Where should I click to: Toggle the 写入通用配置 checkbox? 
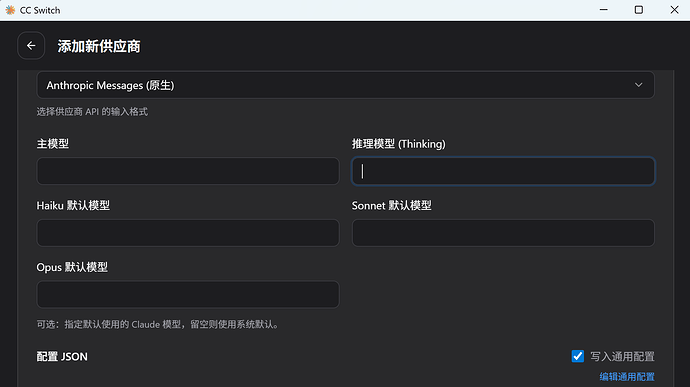(577, 356)
